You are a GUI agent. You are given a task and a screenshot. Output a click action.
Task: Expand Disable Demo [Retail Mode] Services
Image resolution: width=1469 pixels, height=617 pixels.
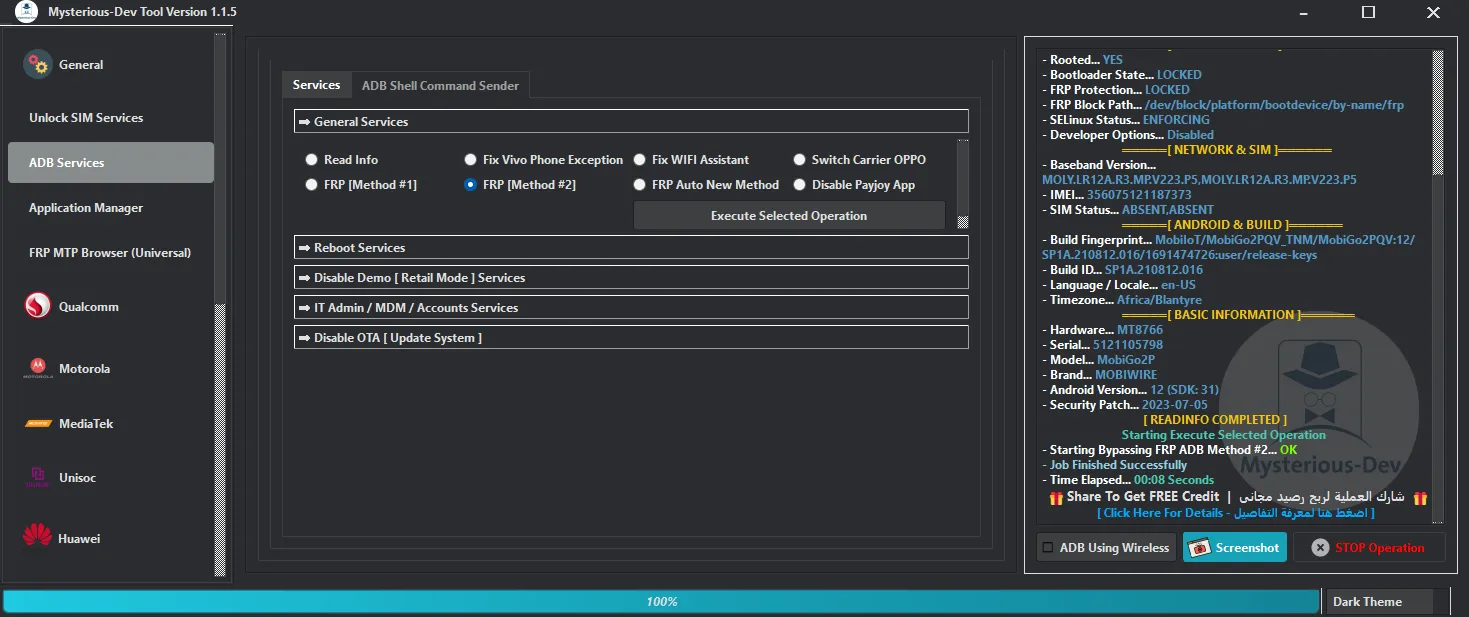(631, 278)
